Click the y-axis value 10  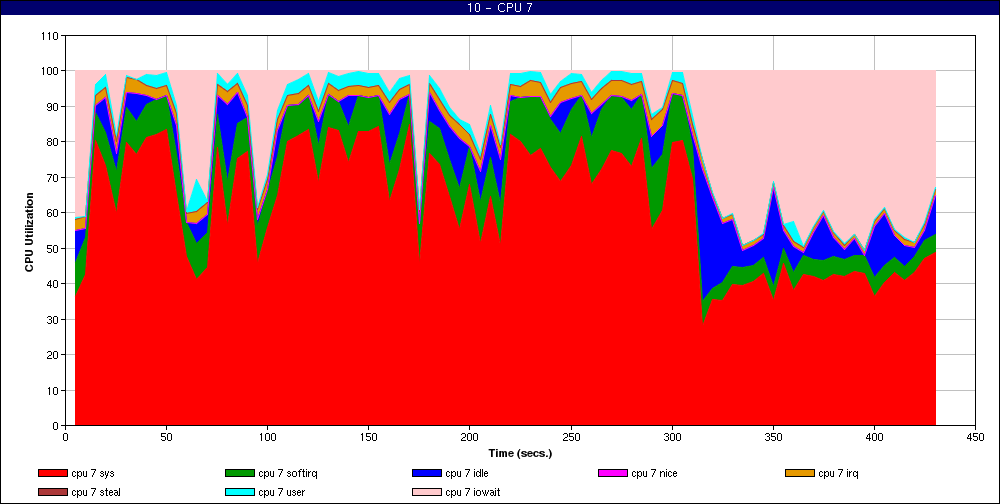[x=54, y=390]
